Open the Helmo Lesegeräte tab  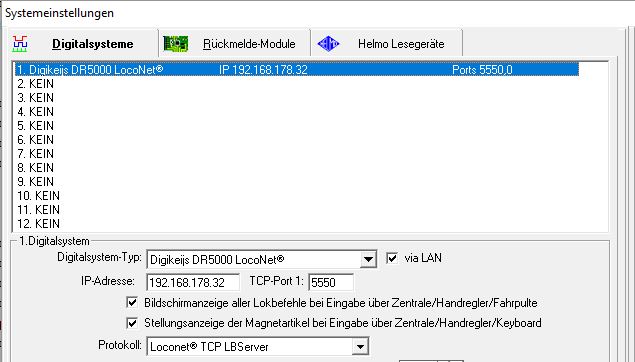386,43
